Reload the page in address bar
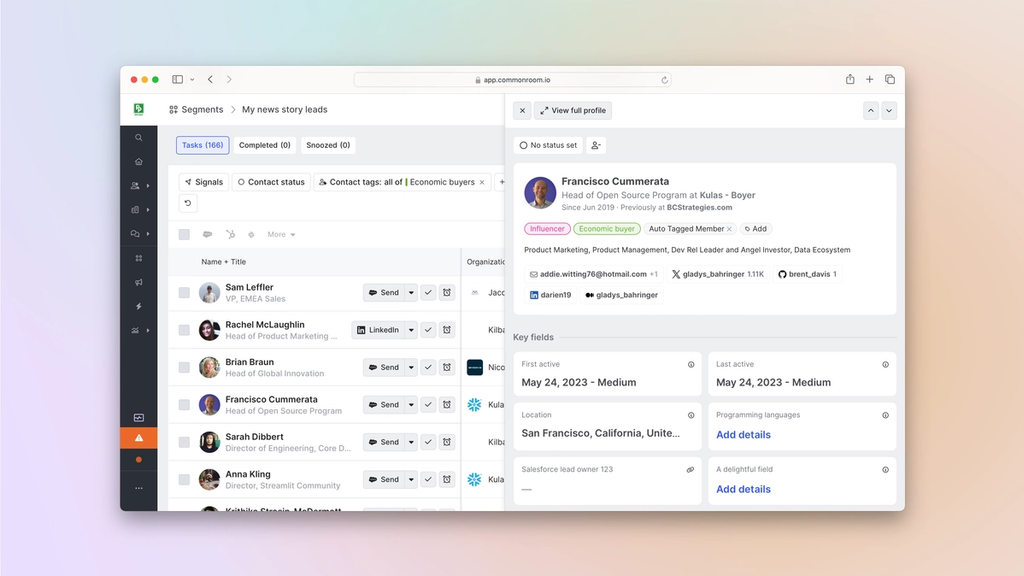1024x576 pixels. 664,80
